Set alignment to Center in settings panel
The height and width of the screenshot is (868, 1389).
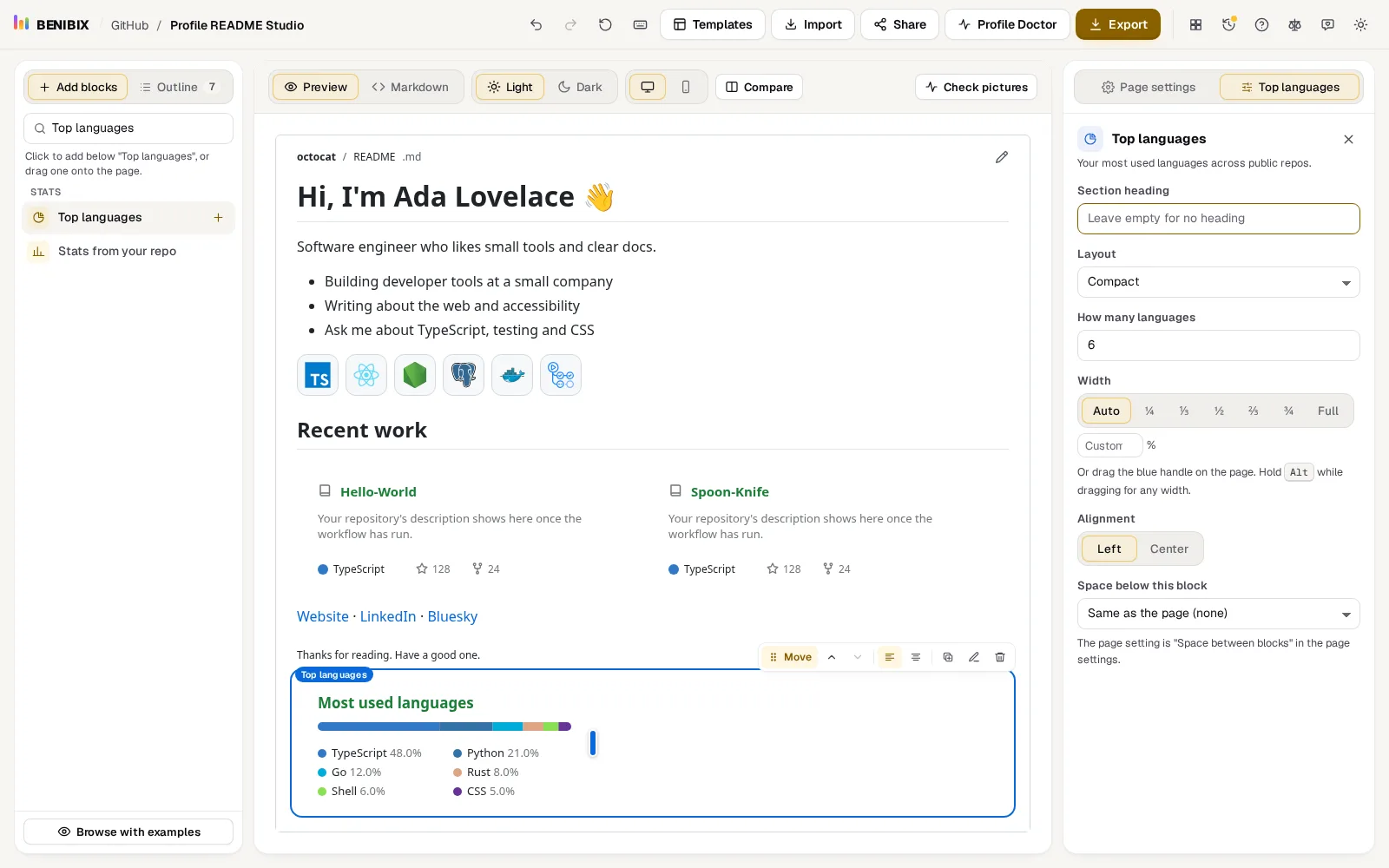[x=1168, y=549]
